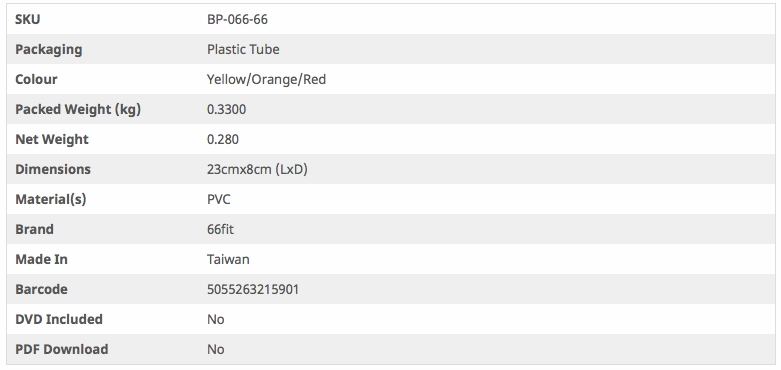
Task: Select the No value for PDF Download
Action: click(216, 349)
